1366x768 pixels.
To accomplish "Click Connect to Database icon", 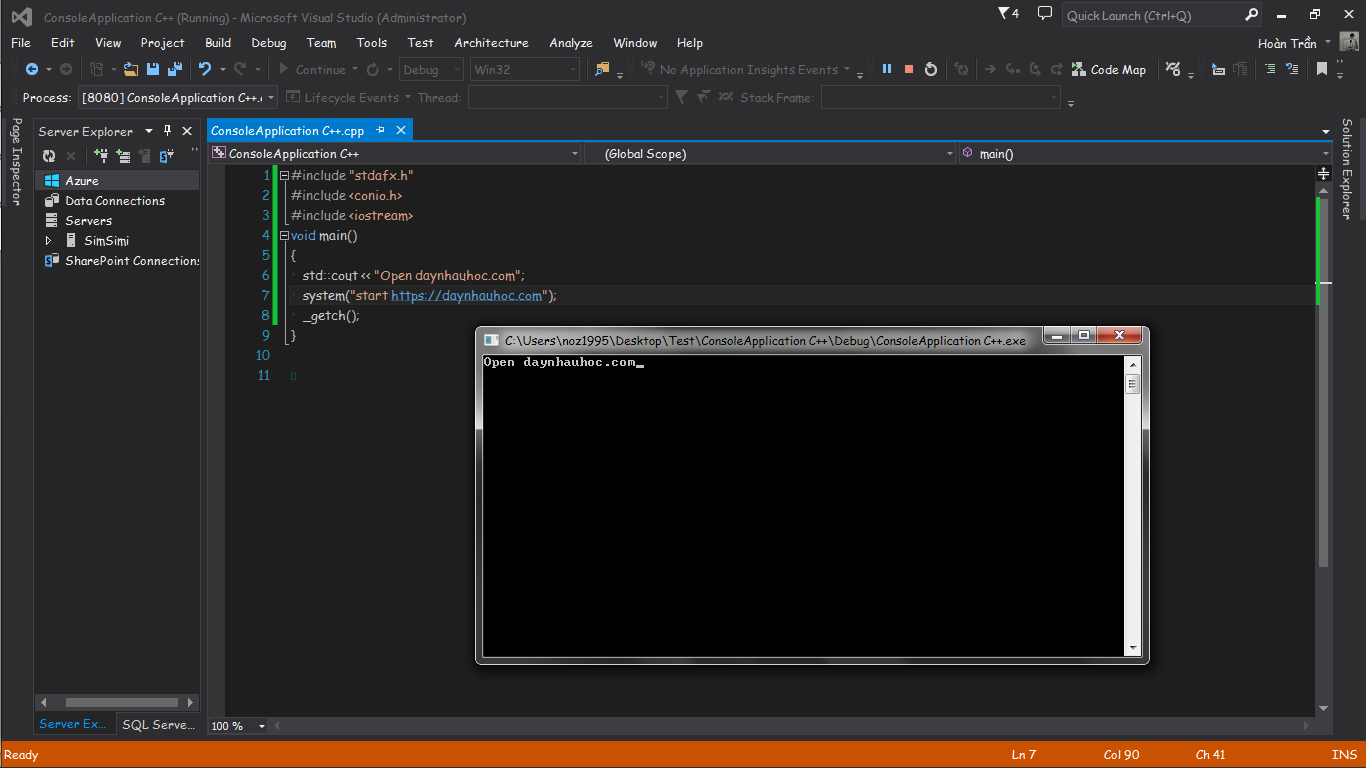I will (101, 156).
